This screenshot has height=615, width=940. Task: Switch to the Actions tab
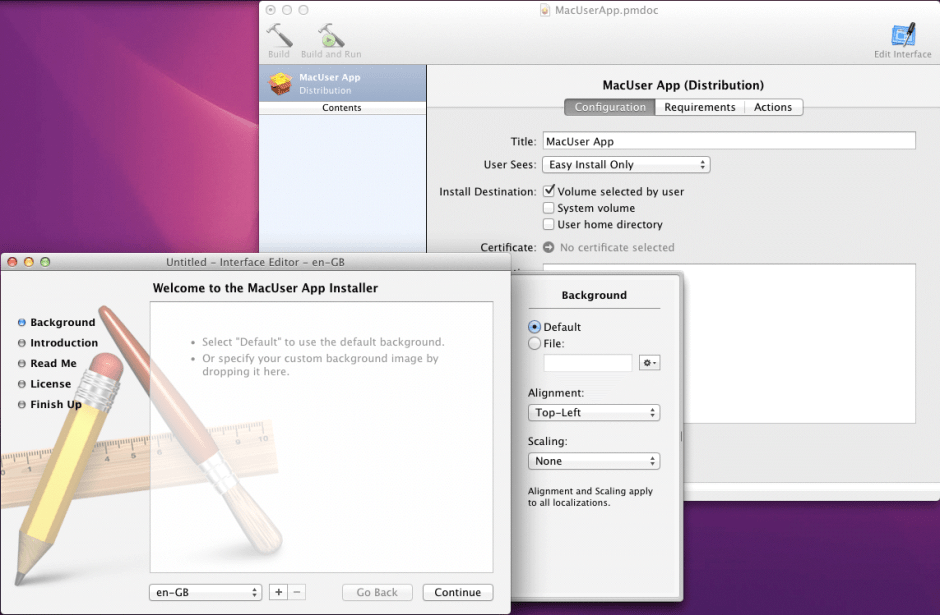(x=772, y=107)
